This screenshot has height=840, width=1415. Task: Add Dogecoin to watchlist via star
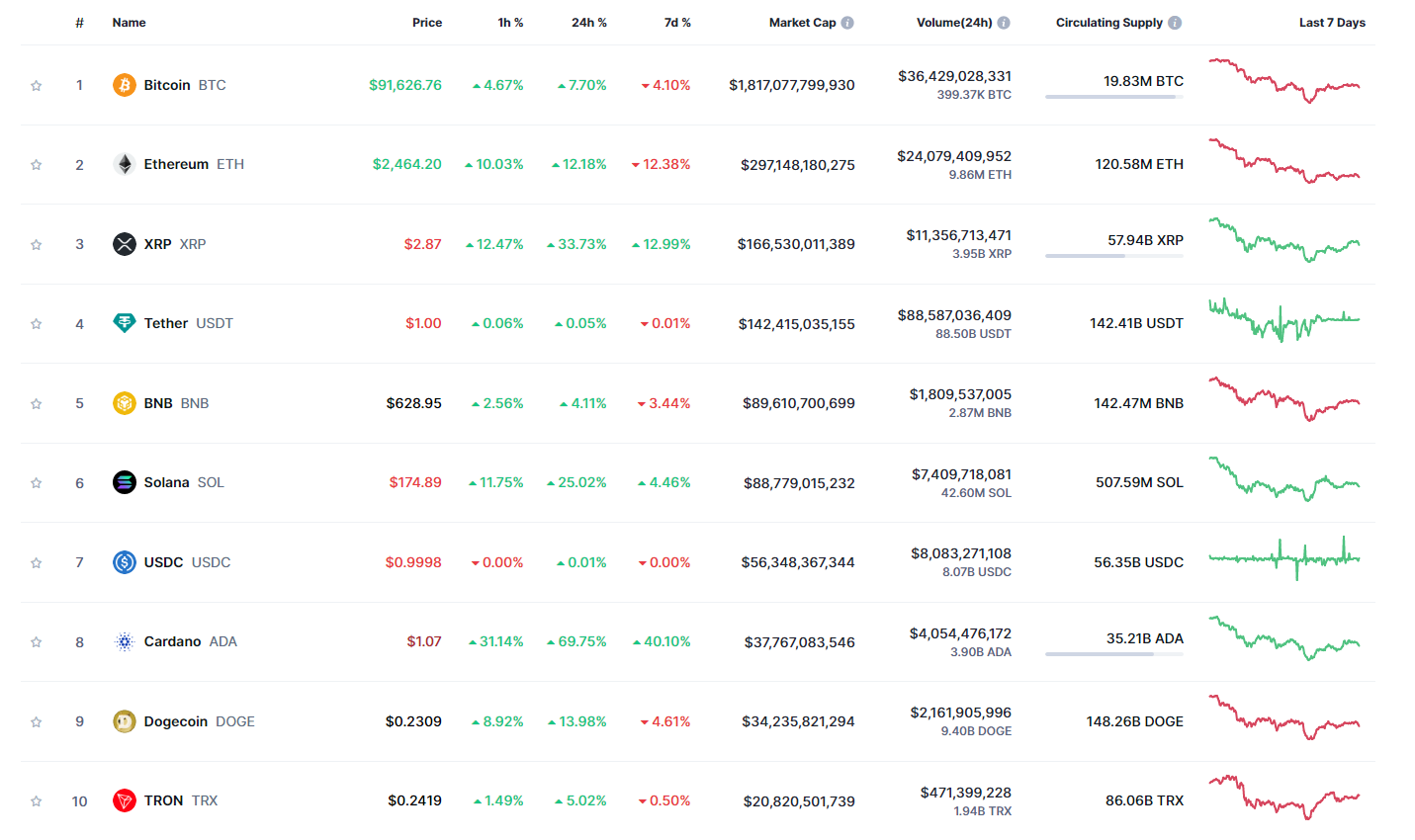tap(37, 722)
